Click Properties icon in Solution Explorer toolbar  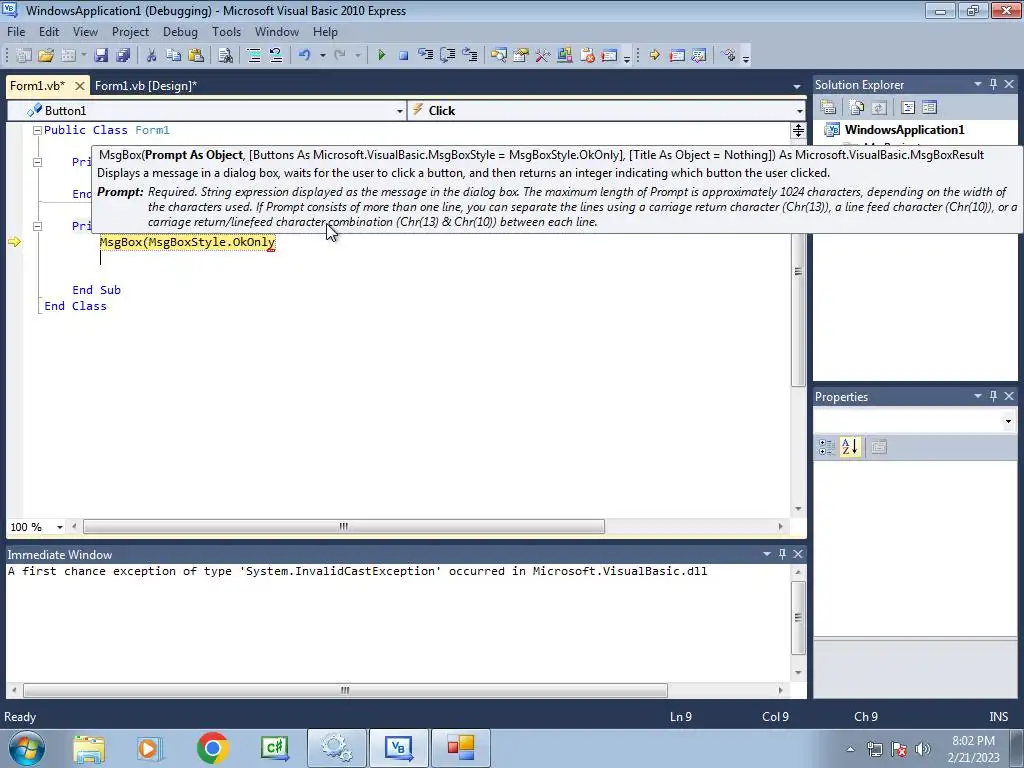click(x=828, y=107)
